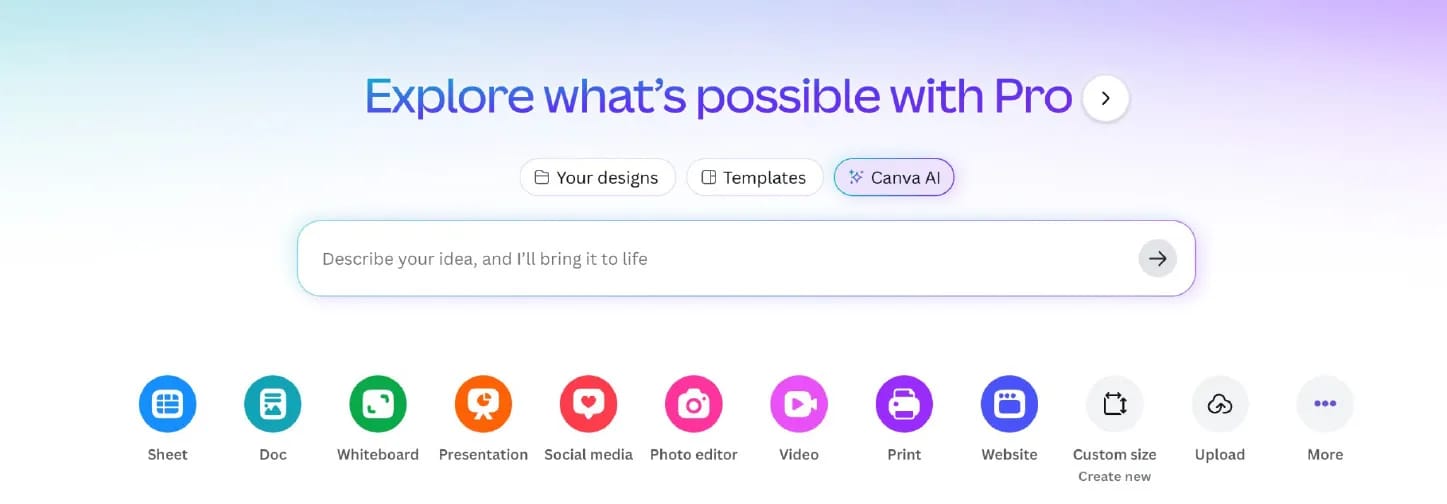1447x504 pixels.
Task: Launch the Photo editor
Action: point(693,404)
